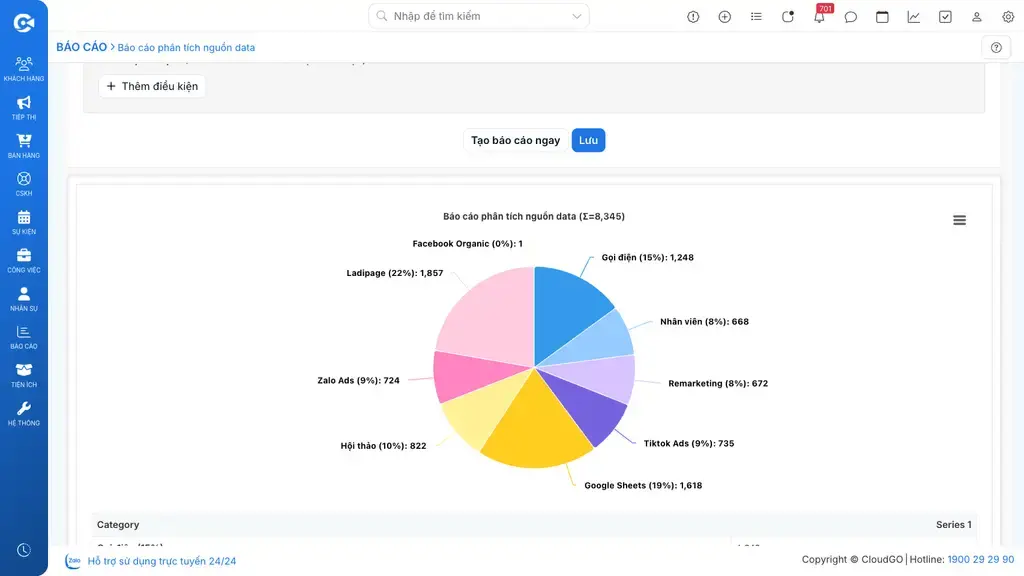Viewport: 1024px width, 576px height.
Task: Open the Sự Kiện calendar section
Action: coord(24,222)
